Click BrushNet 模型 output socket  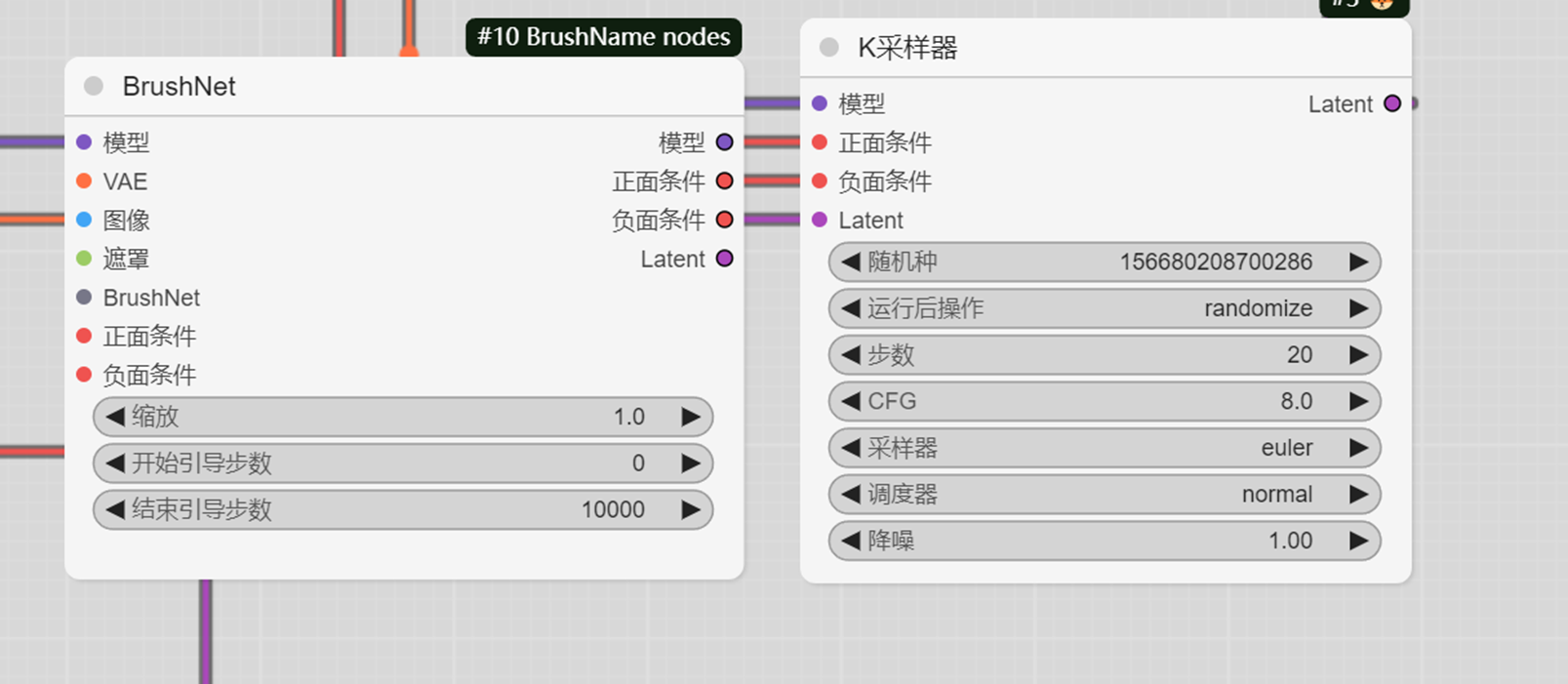coord(724,142)
